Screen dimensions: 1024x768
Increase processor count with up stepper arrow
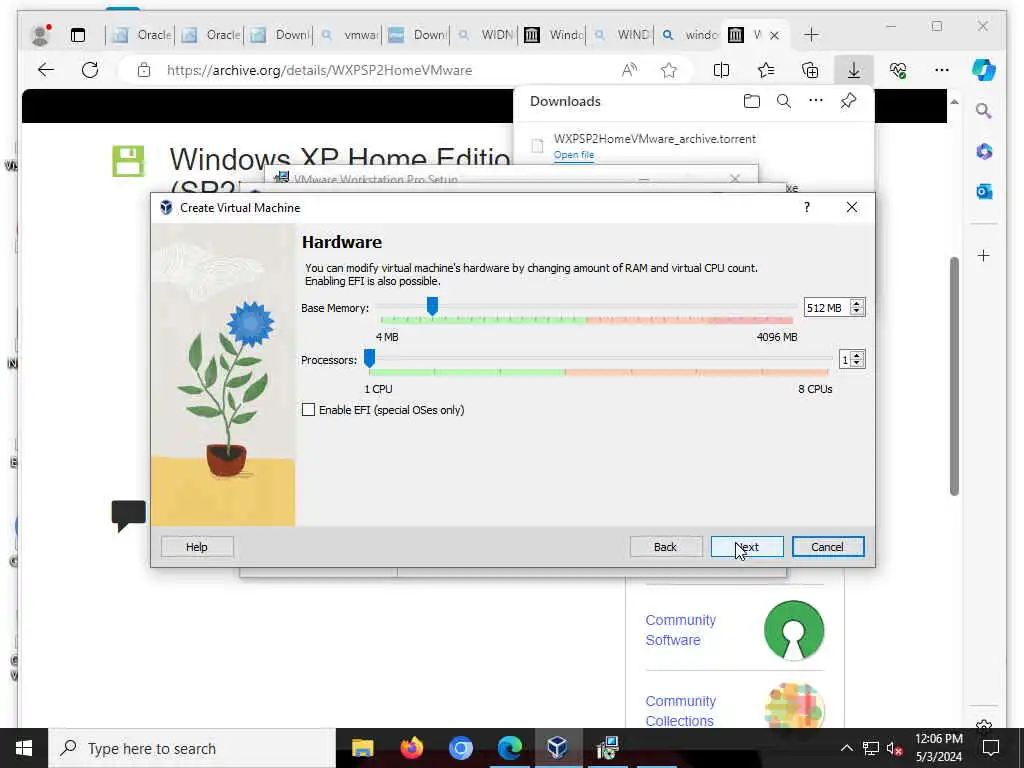click(857, 355)
